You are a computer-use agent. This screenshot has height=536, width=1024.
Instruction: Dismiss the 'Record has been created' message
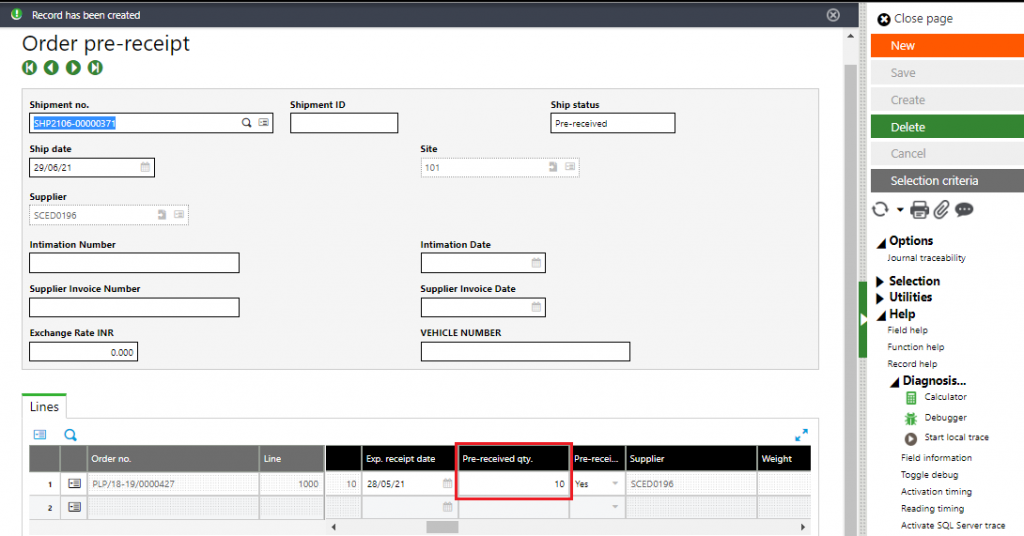833,14
